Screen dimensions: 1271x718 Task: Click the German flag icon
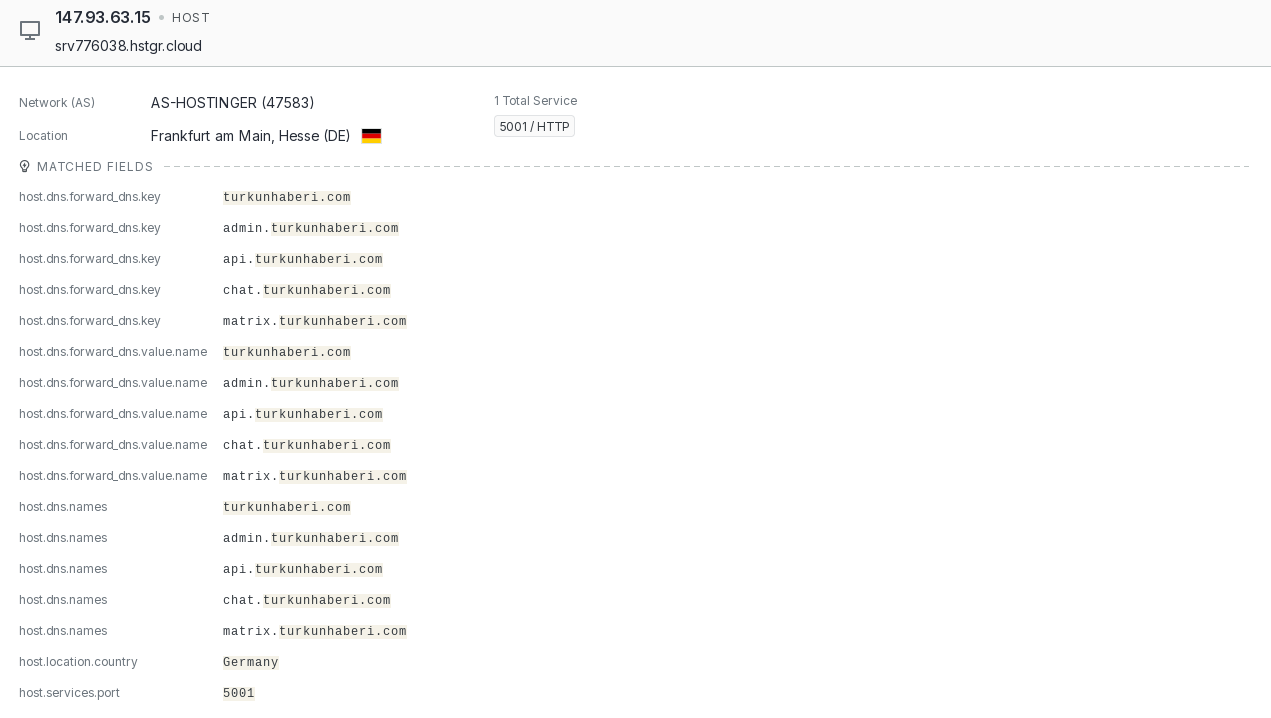coord(371,136)
